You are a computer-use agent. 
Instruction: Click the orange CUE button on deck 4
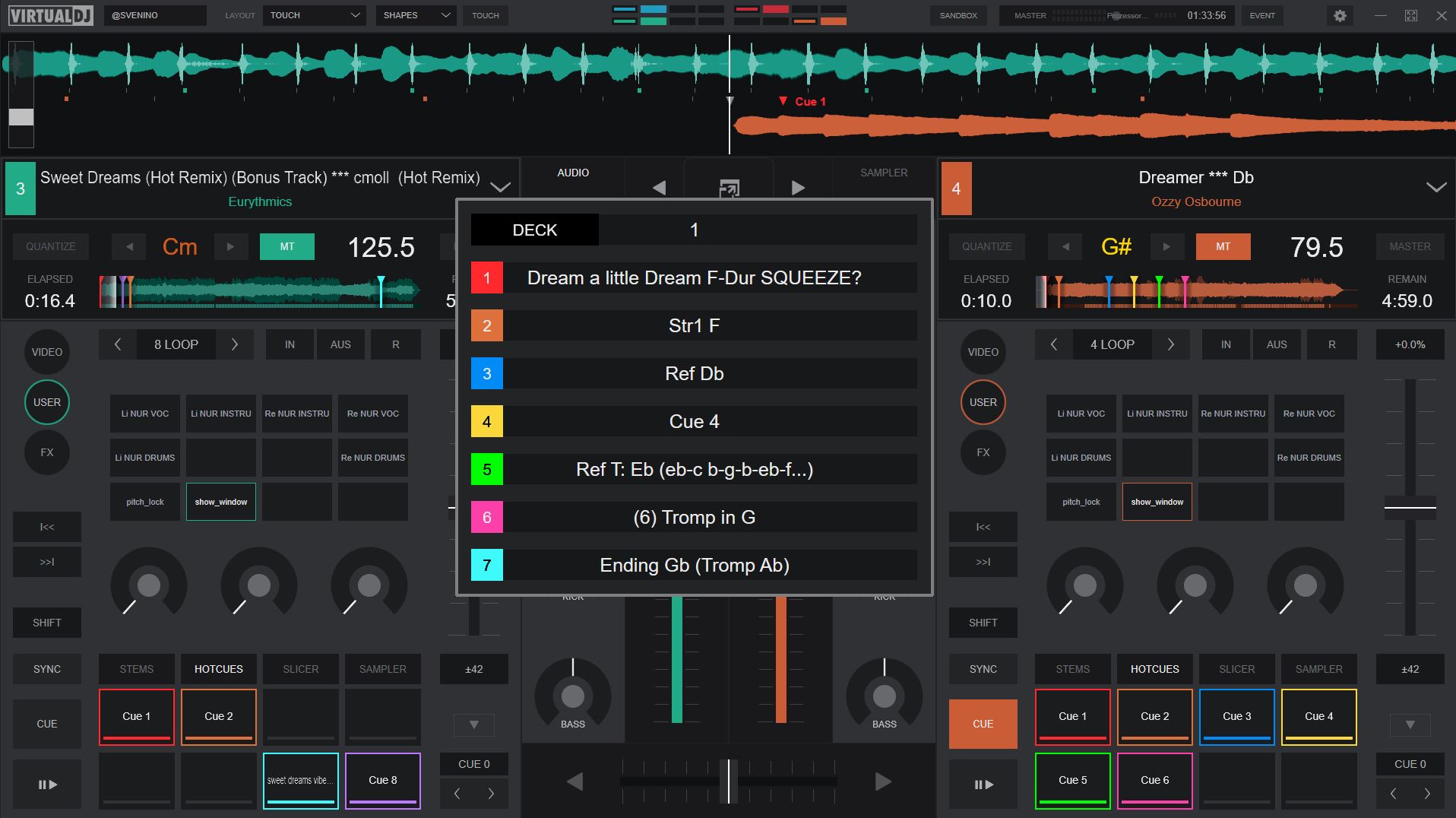(x=983, y=724)
